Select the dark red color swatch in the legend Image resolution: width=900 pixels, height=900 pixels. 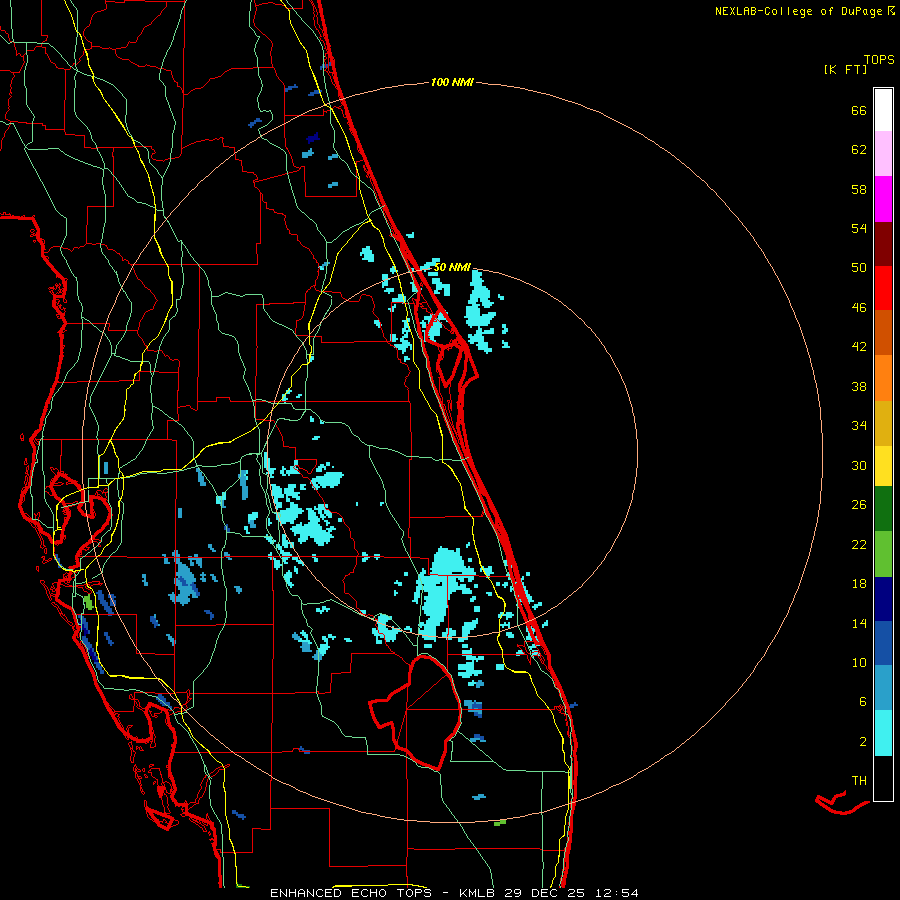point(883,245)
